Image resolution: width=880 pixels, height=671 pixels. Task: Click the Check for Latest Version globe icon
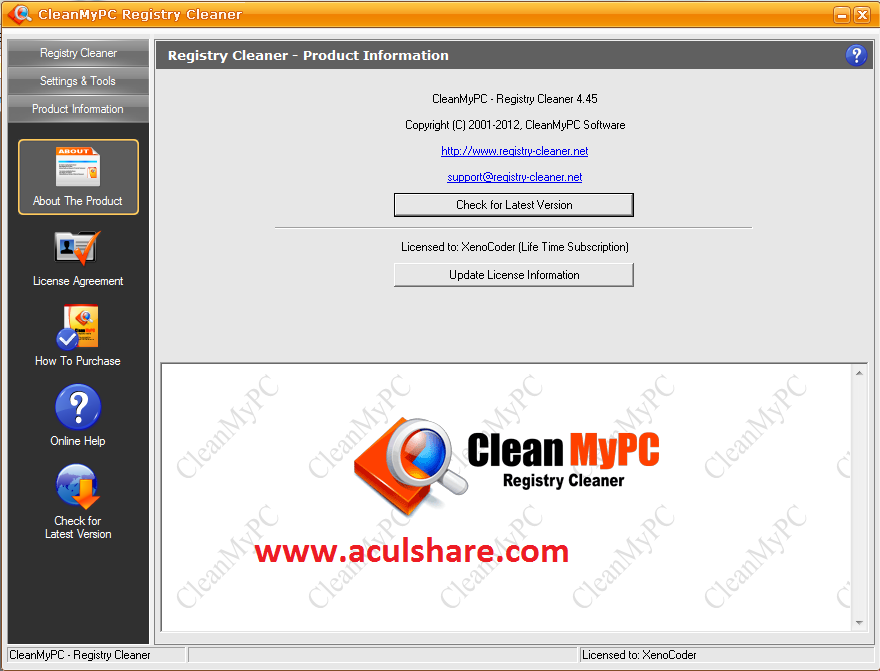pos(77,486)
